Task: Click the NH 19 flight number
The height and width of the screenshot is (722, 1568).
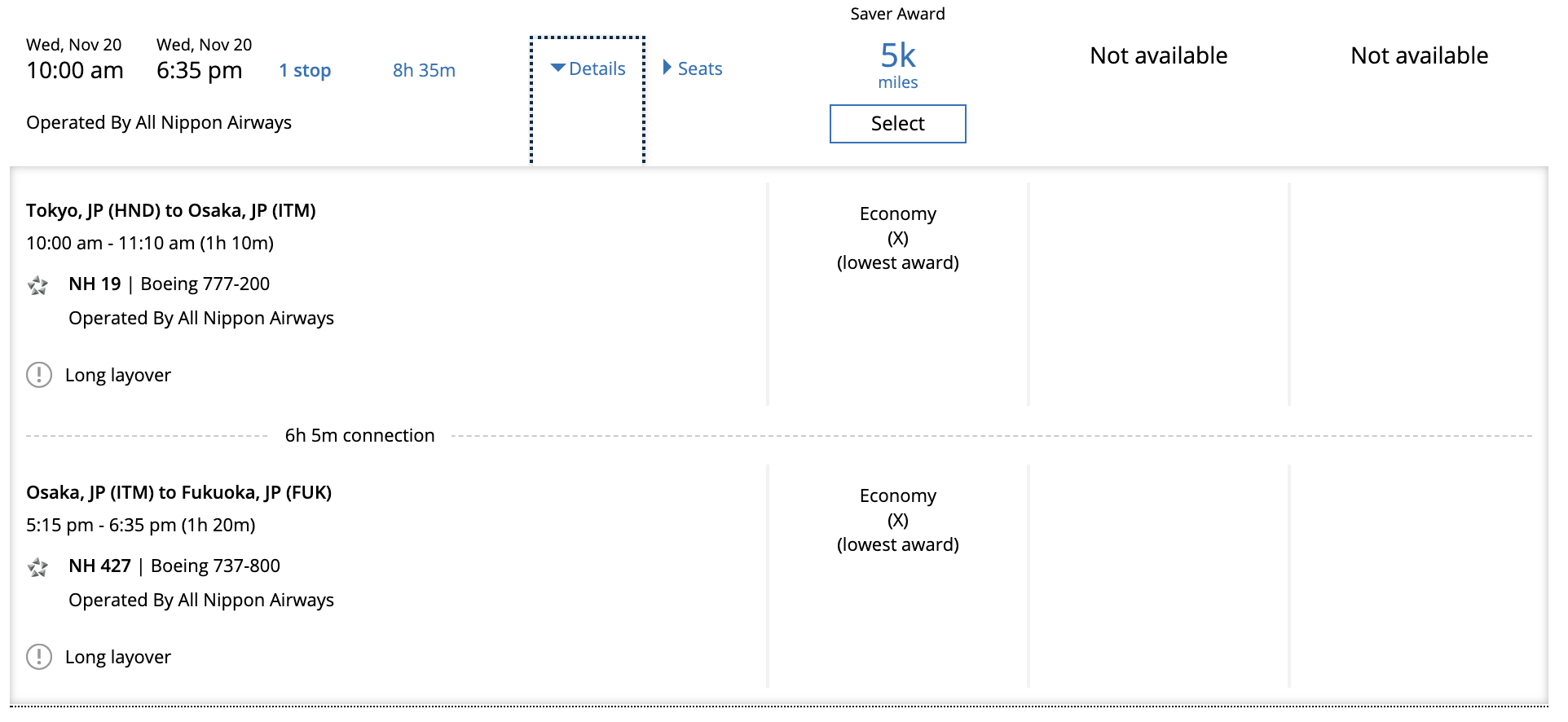Action: [x=95, y=284]
